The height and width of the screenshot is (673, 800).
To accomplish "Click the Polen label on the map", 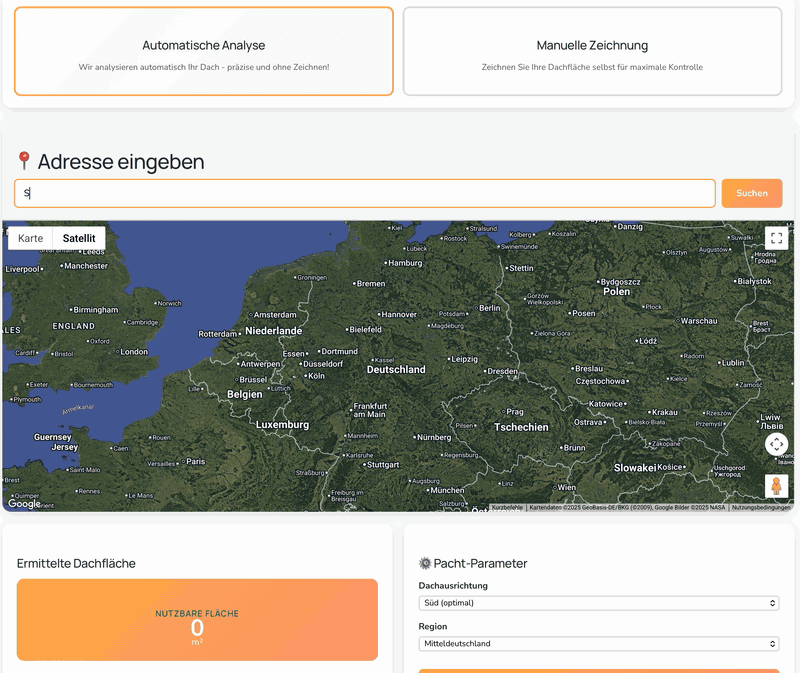I will point(617,292).
